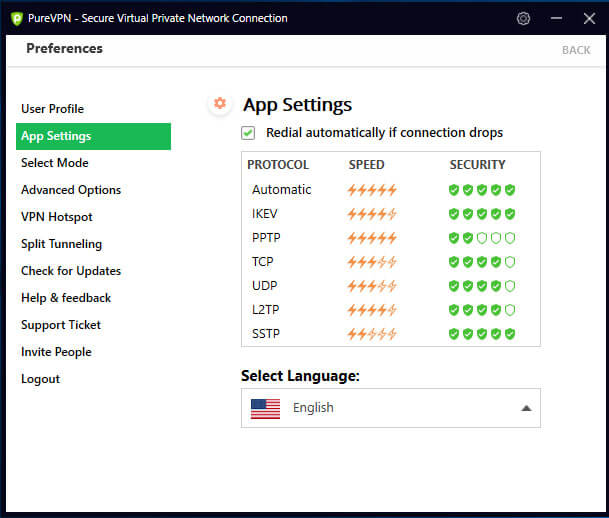Click the PPTP security shields
Viewport: 609px width, 518px height.
(481, 238)
